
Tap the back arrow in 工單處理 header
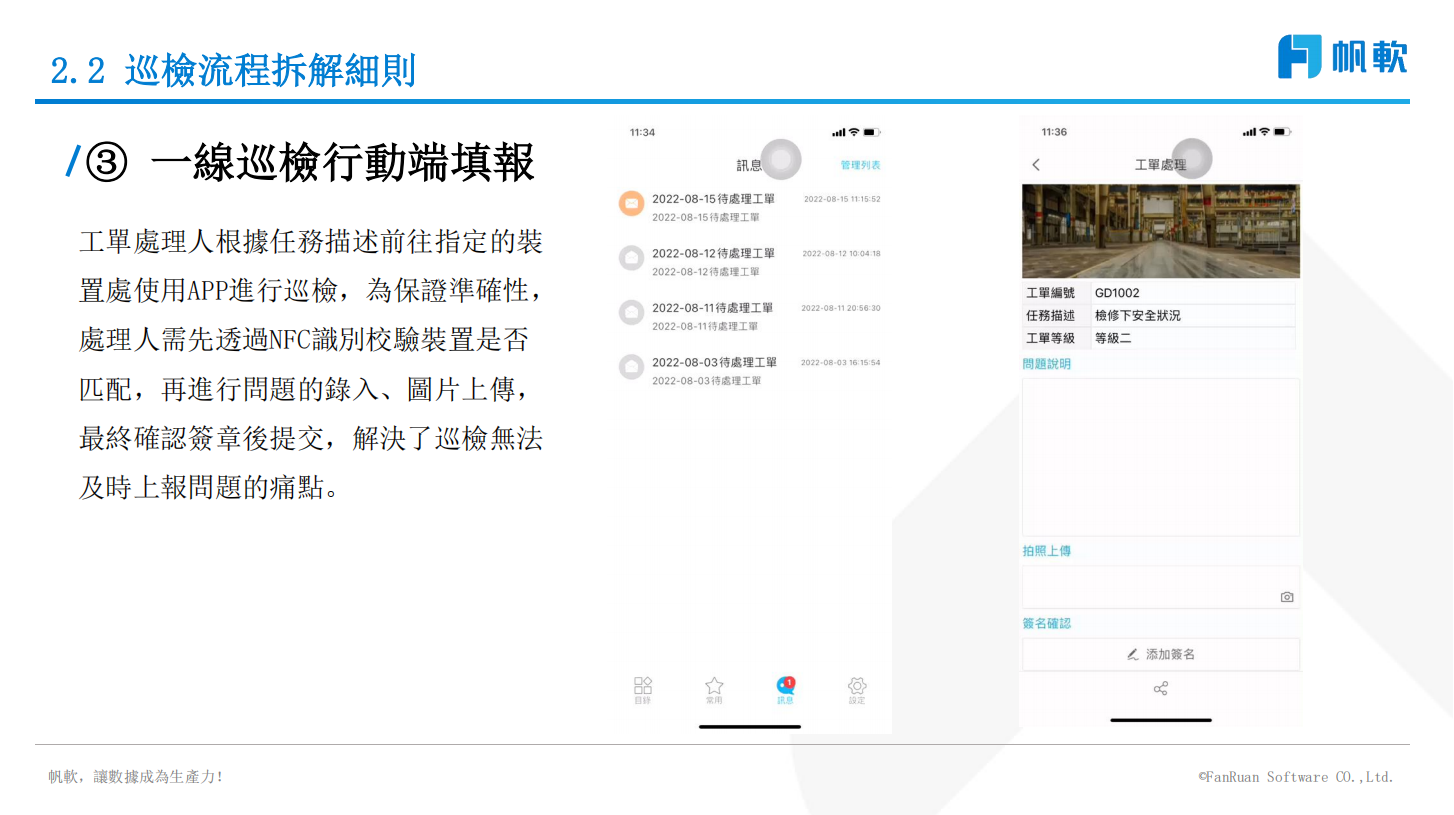[x=1036, y=165]
